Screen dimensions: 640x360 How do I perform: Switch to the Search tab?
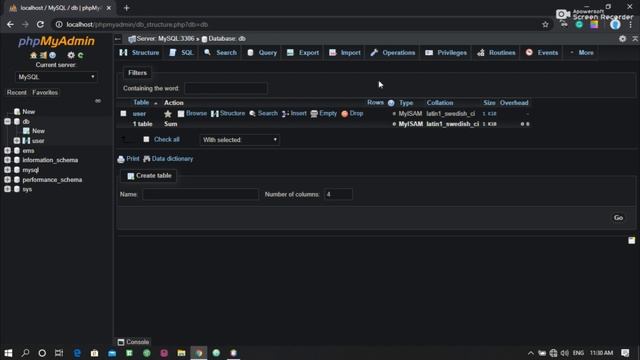pyautogui.click(x=220, y=53)
